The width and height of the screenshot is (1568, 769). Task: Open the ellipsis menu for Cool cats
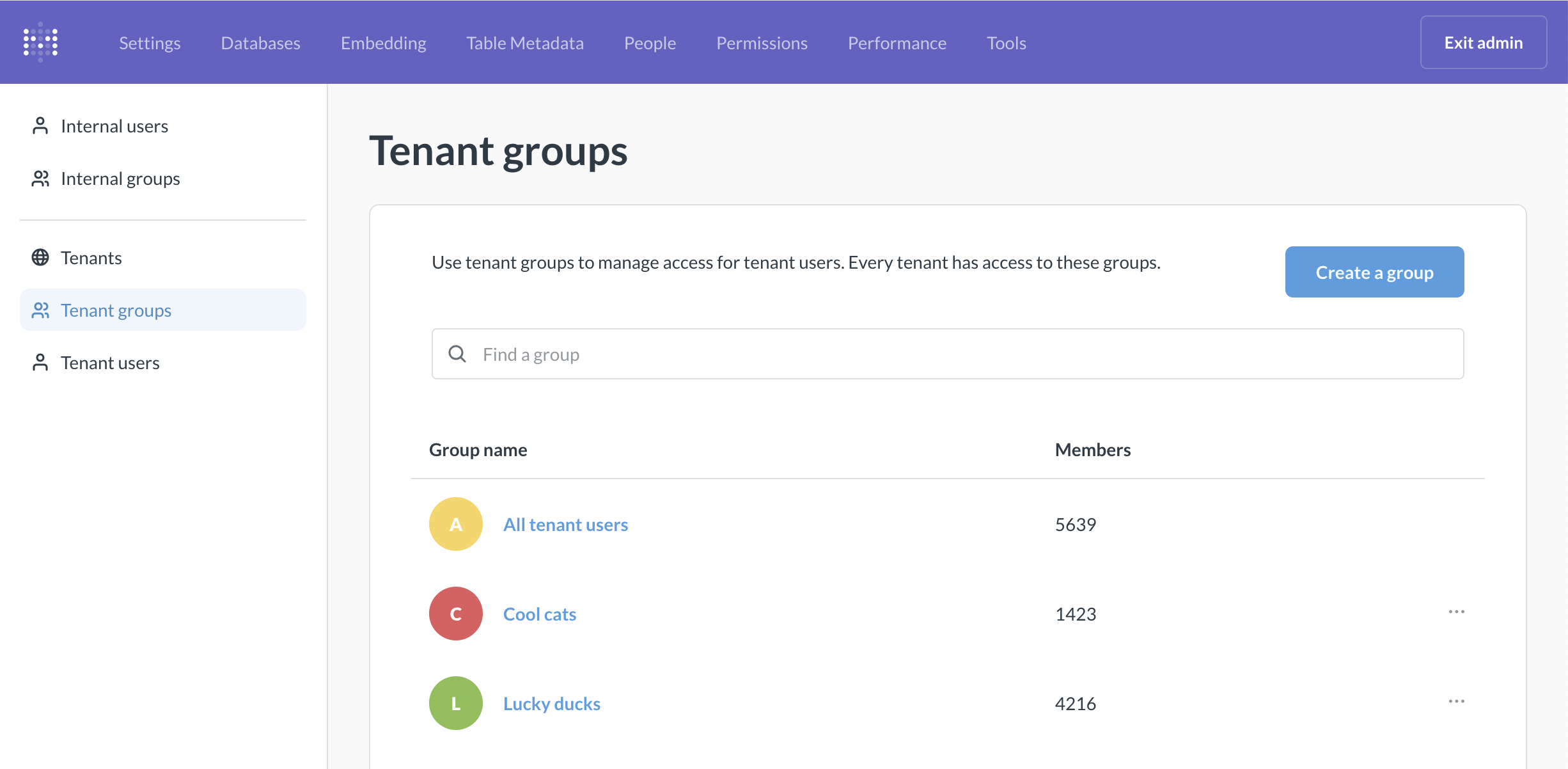click(1456, 612)
